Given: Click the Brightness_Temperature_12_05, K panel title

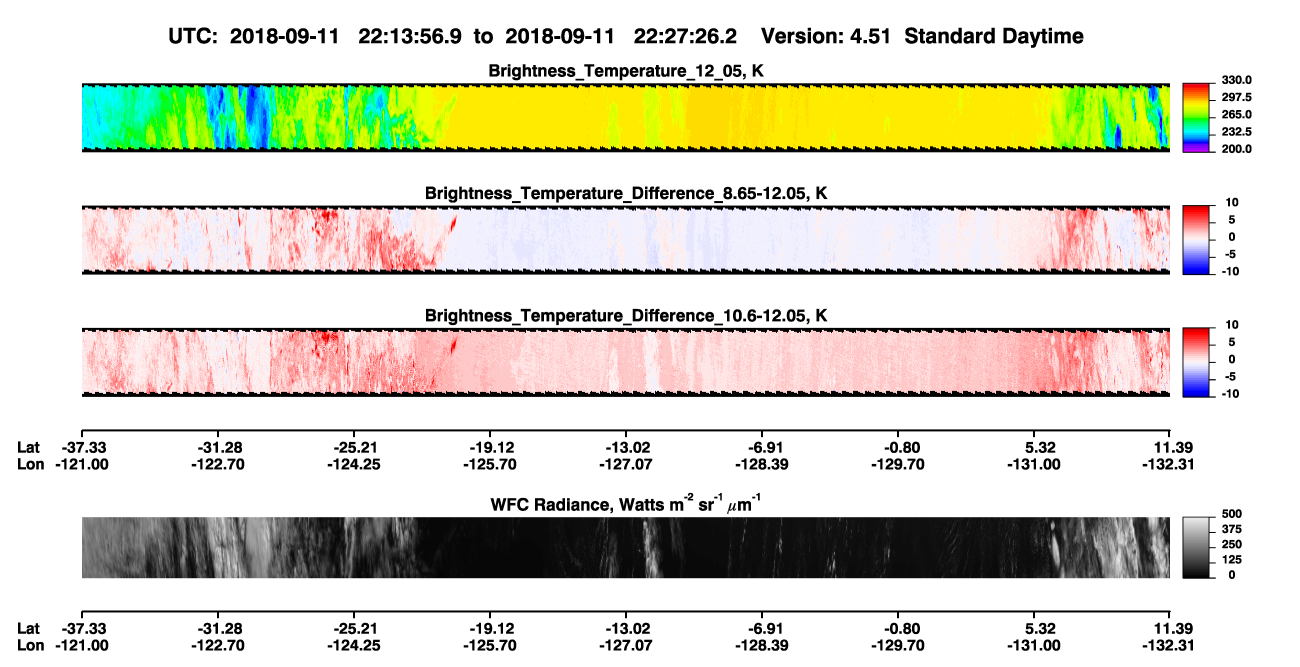Looking at the screenshot, I should click(x=626, y=71).
